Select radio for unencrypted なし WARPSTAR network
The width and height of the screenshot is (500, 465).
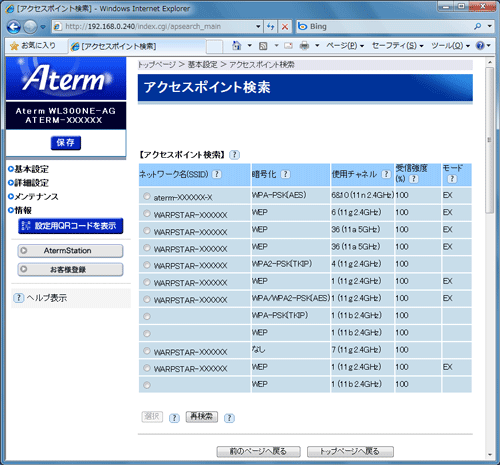[147, 351]
